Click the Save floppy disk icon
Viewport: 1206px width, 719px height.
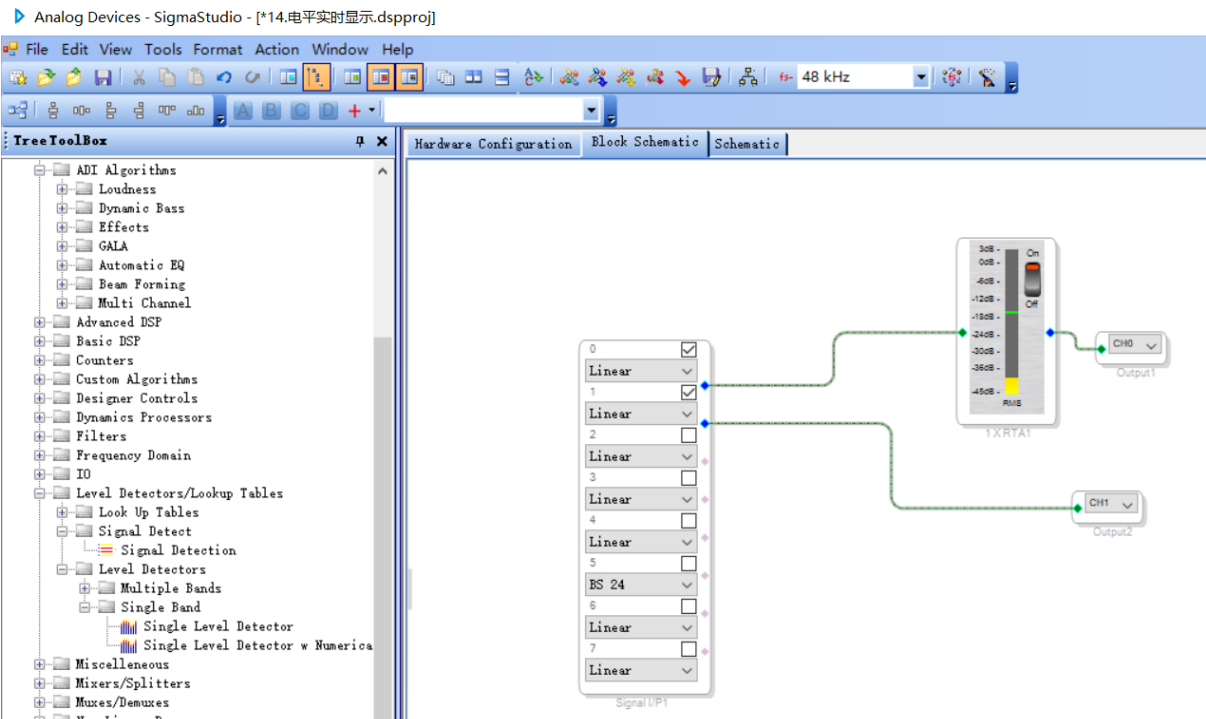[102, 77]
